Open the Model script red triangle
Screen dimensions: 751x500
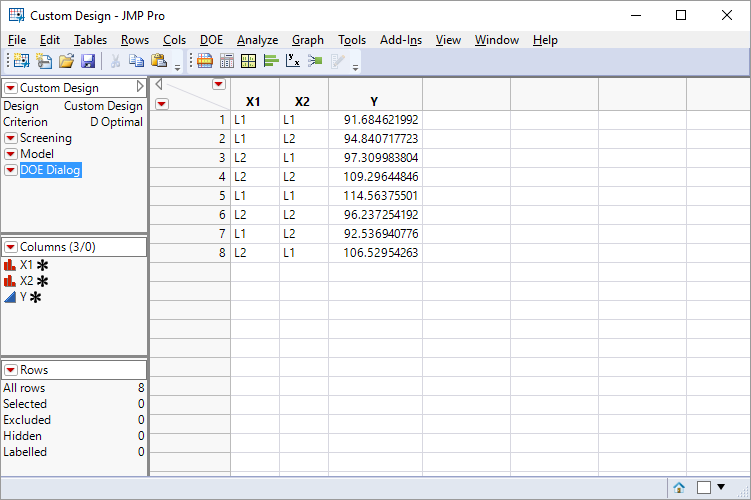(11, 154)
